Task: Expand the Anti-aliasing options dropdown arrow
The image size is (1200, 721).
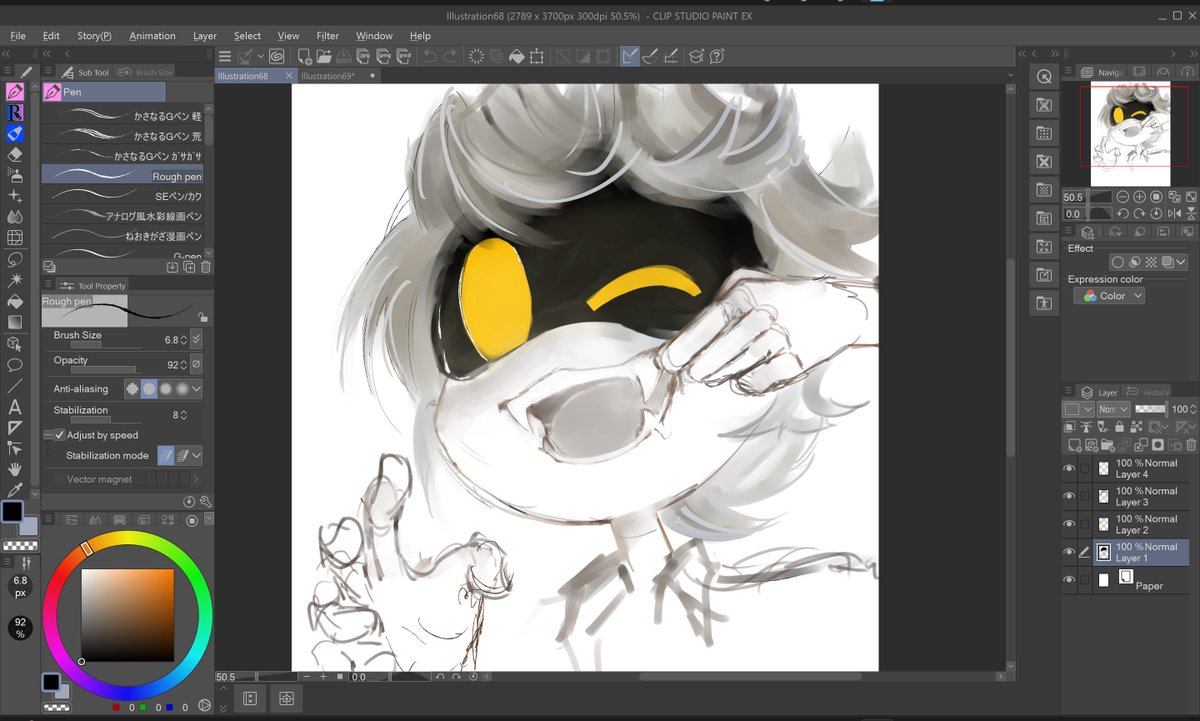Action: 196,389
